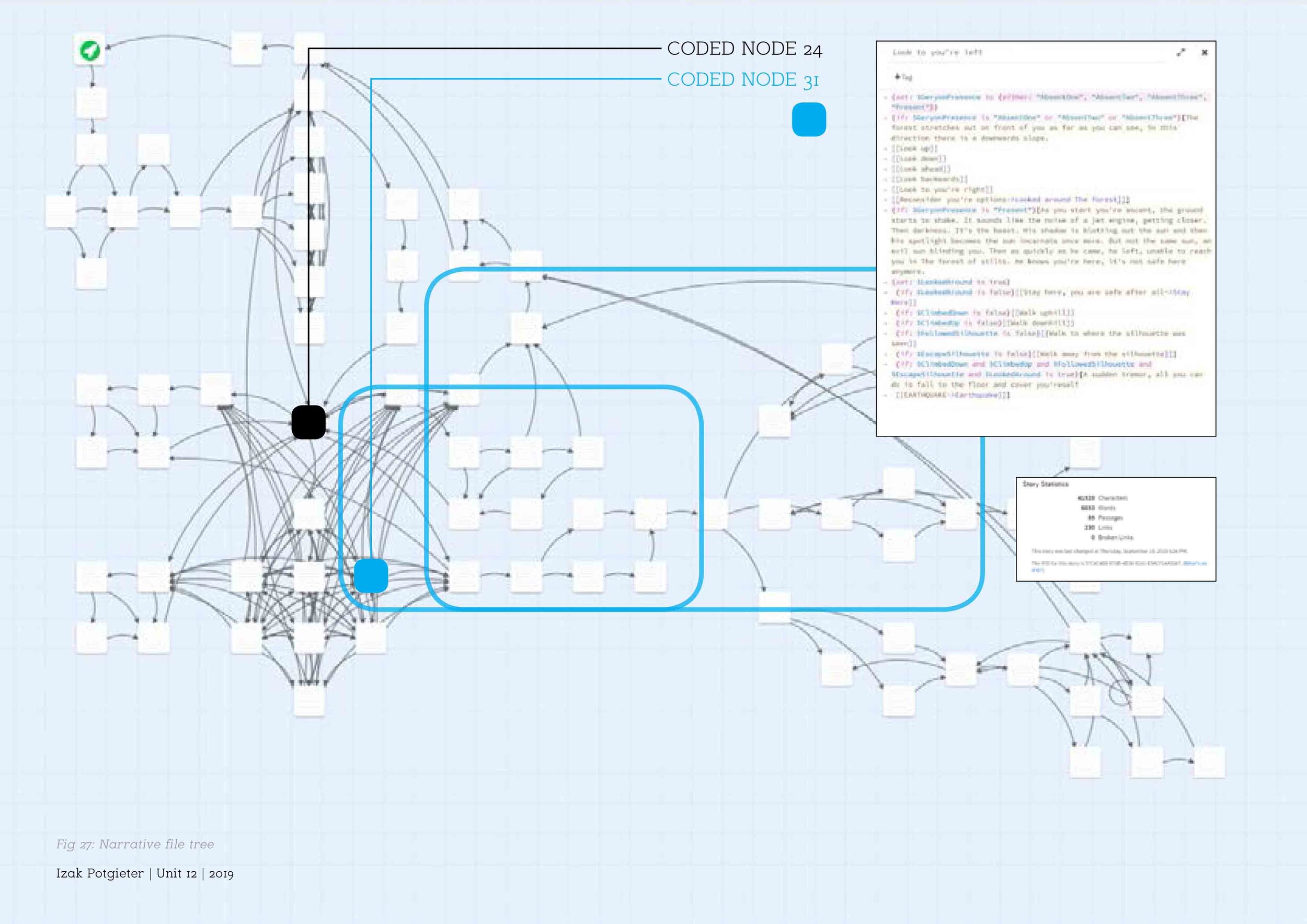The width and height of the screenshot is (1307, 924).
Task: Click the 'Words' count in Story Statistics
Action: coord(1098,507)
